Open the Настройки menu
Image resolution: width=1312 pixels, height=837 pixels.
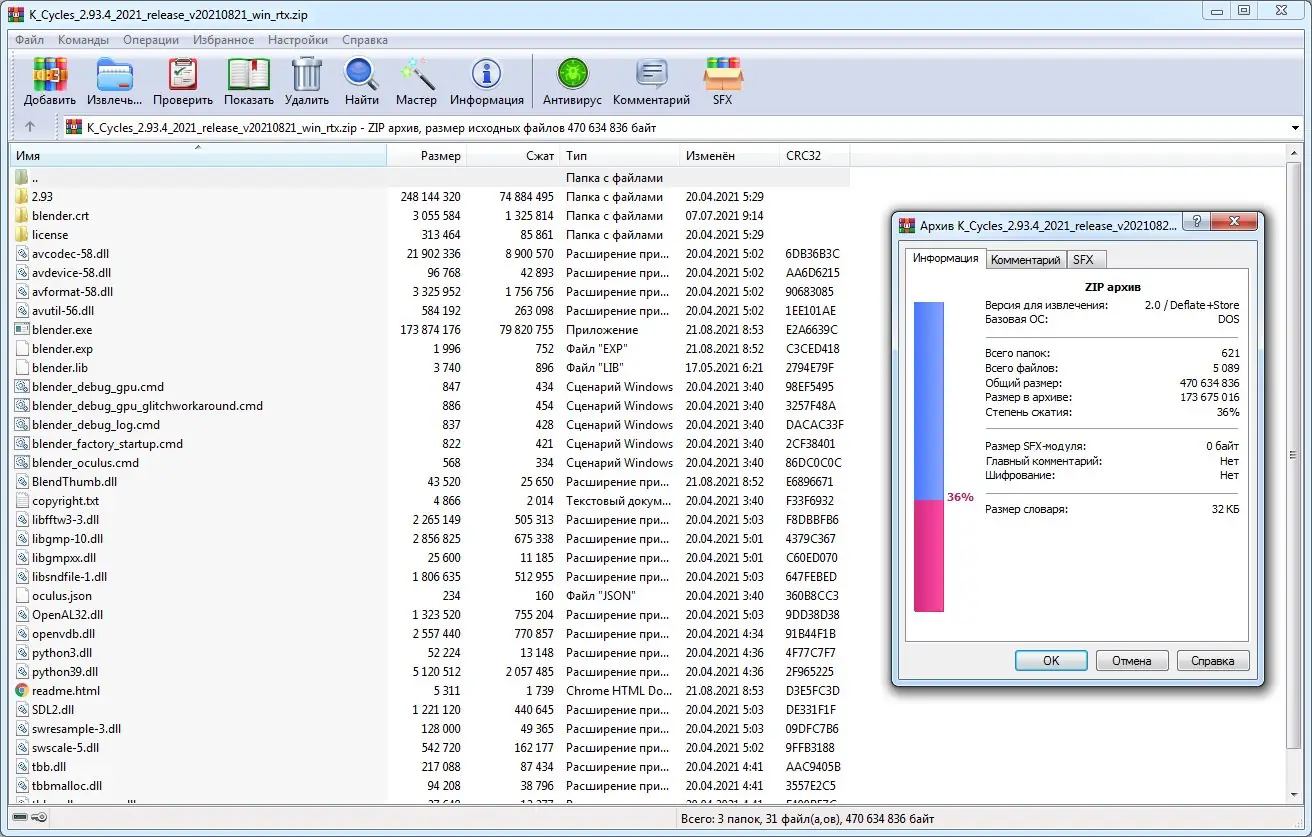point(298,40)
